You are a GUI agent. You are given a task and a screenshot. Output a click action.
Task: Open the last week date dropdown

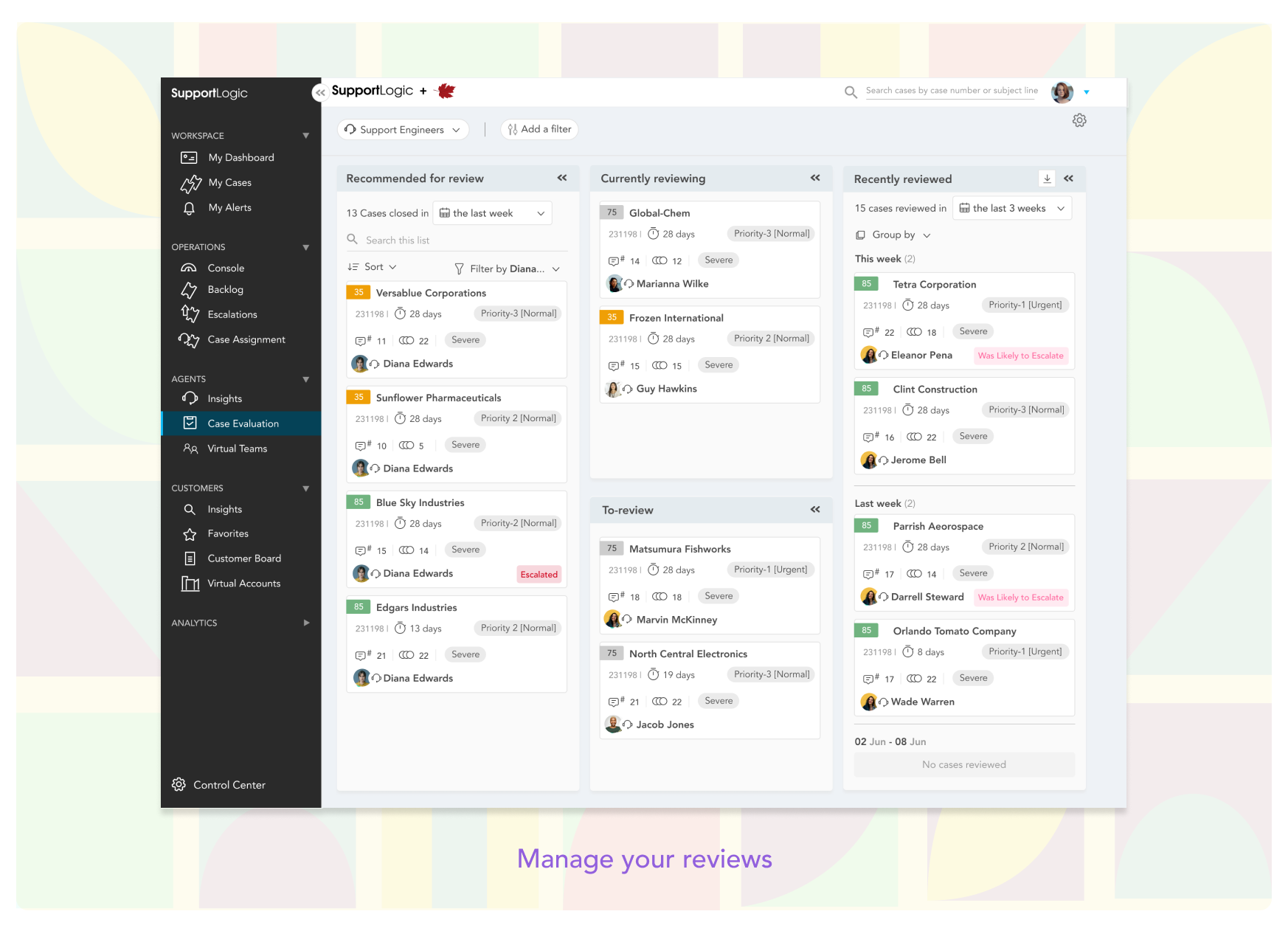tap(492, 213)
